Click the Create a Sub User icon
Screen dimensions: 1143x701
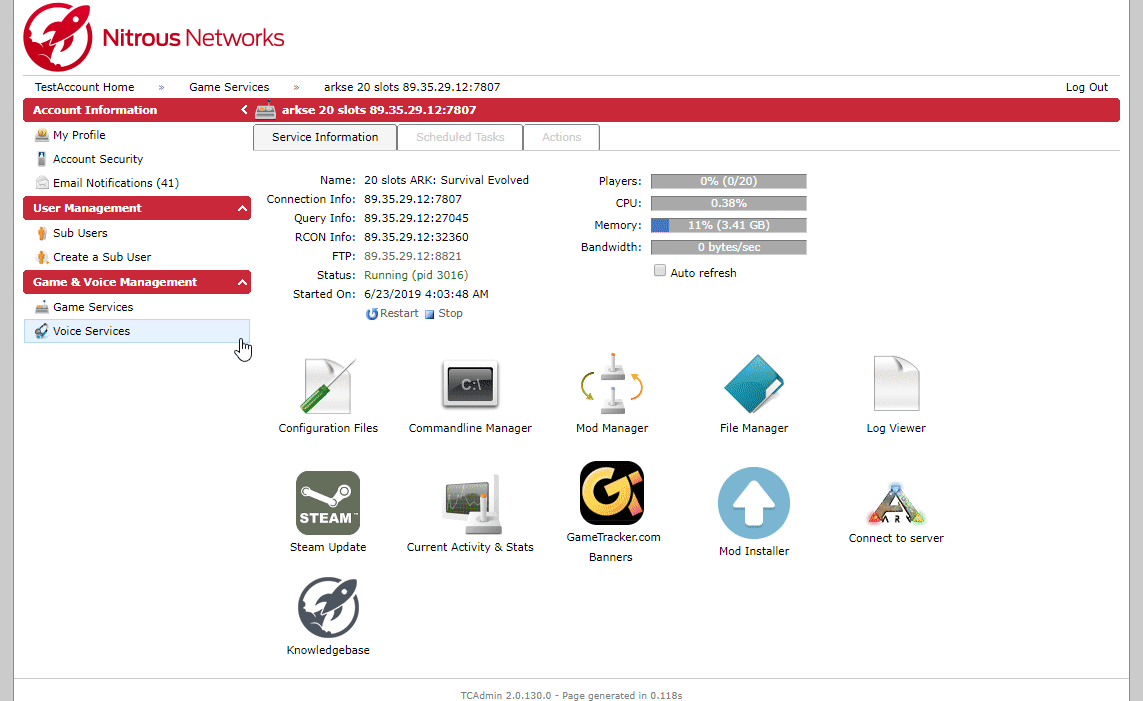[42, 257]
